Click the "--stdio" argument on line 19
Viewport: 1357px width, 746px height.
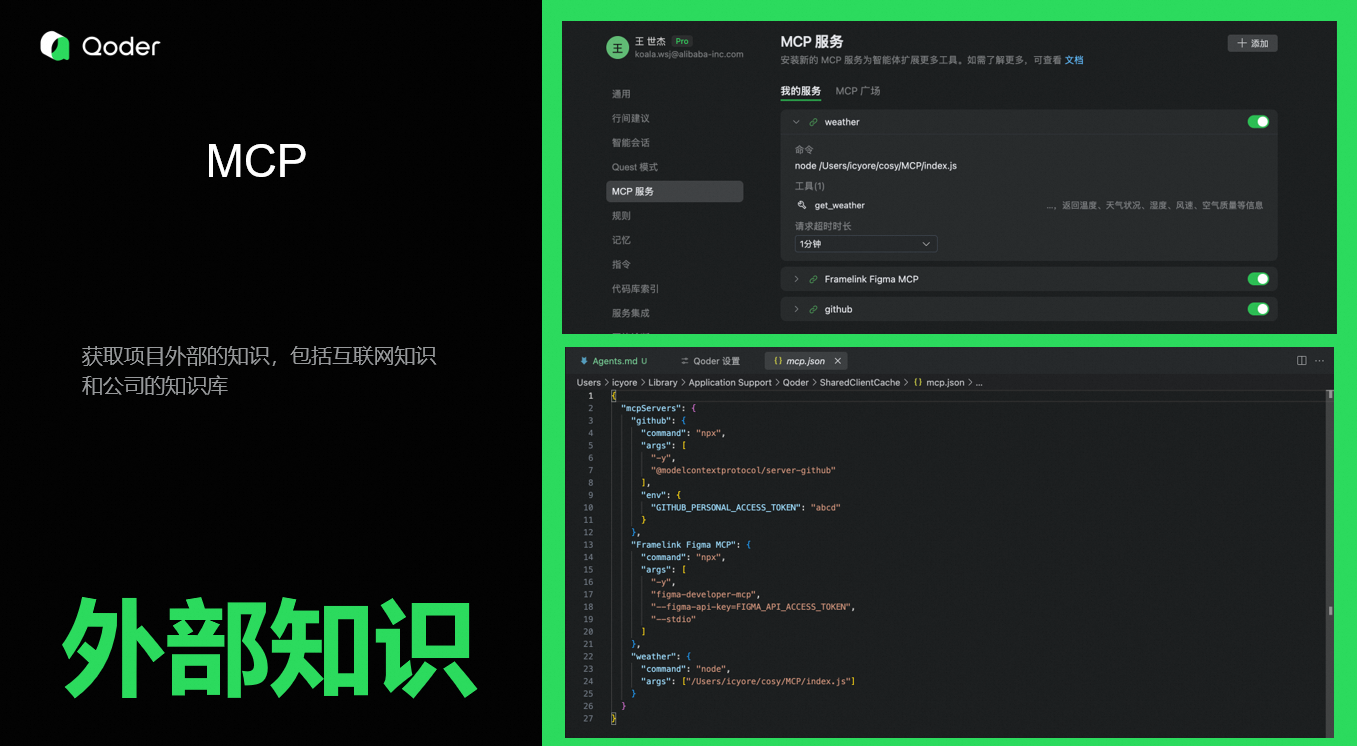[x=674, y=619]
